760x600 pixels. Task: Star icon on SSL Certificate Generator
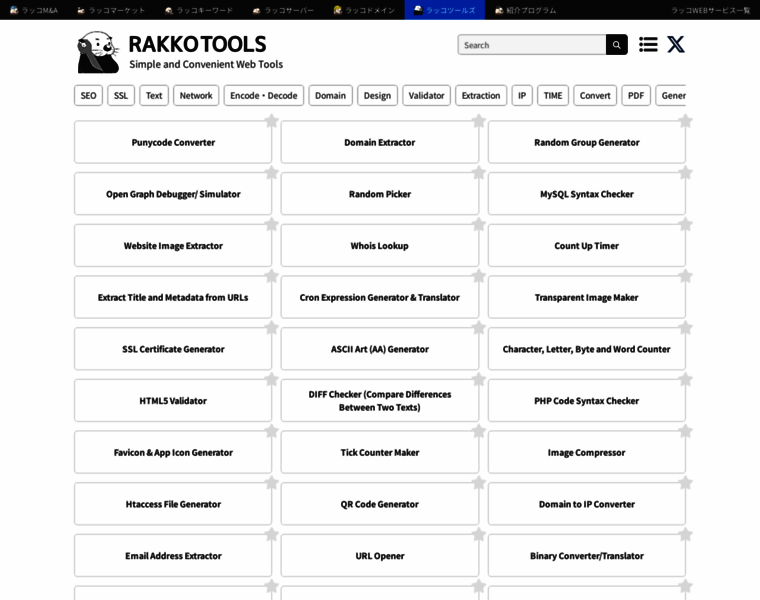point(271,328)
